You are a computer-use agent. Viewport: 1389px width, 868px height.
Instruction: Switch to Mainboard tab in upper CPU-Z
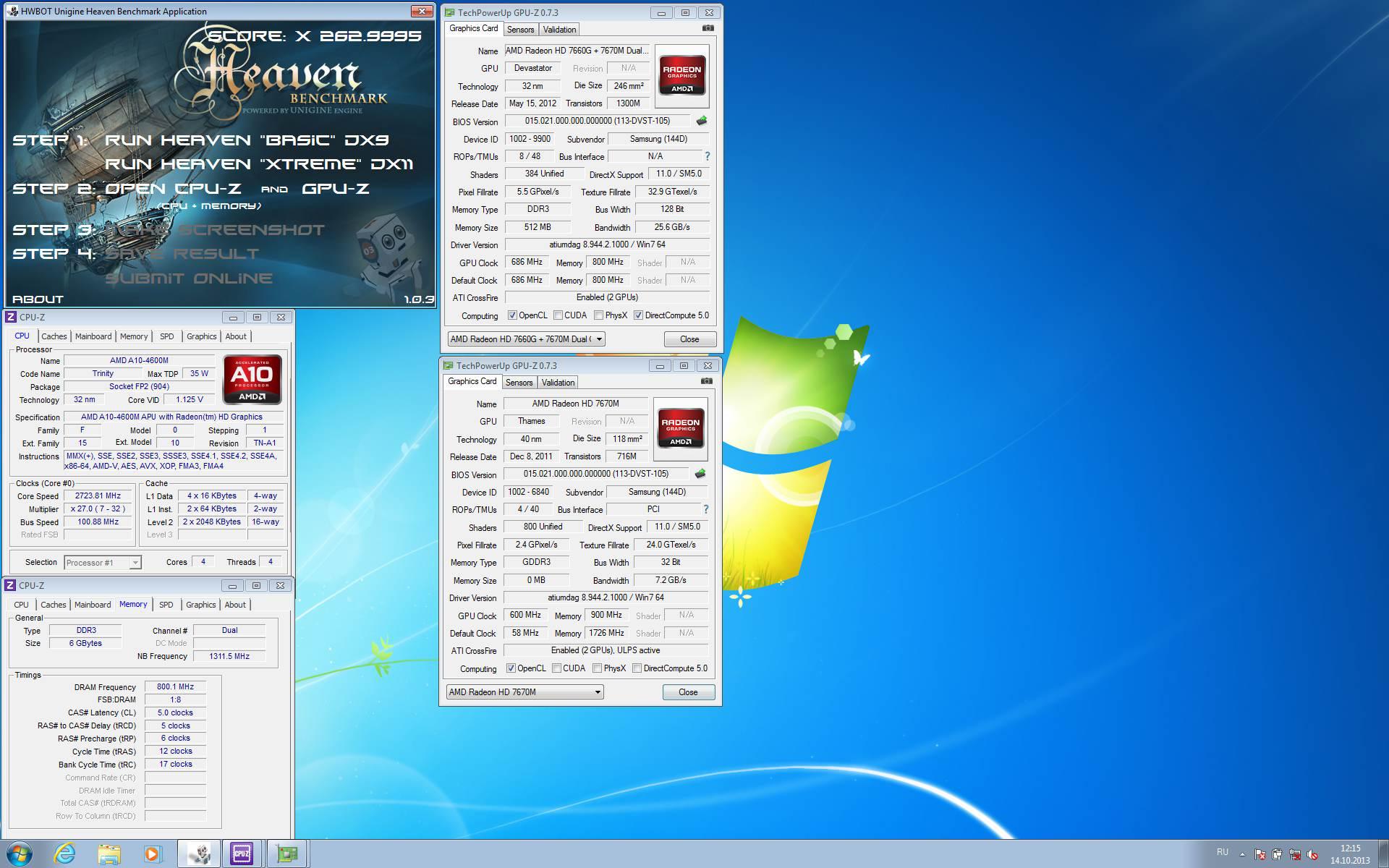pos(93,336)
